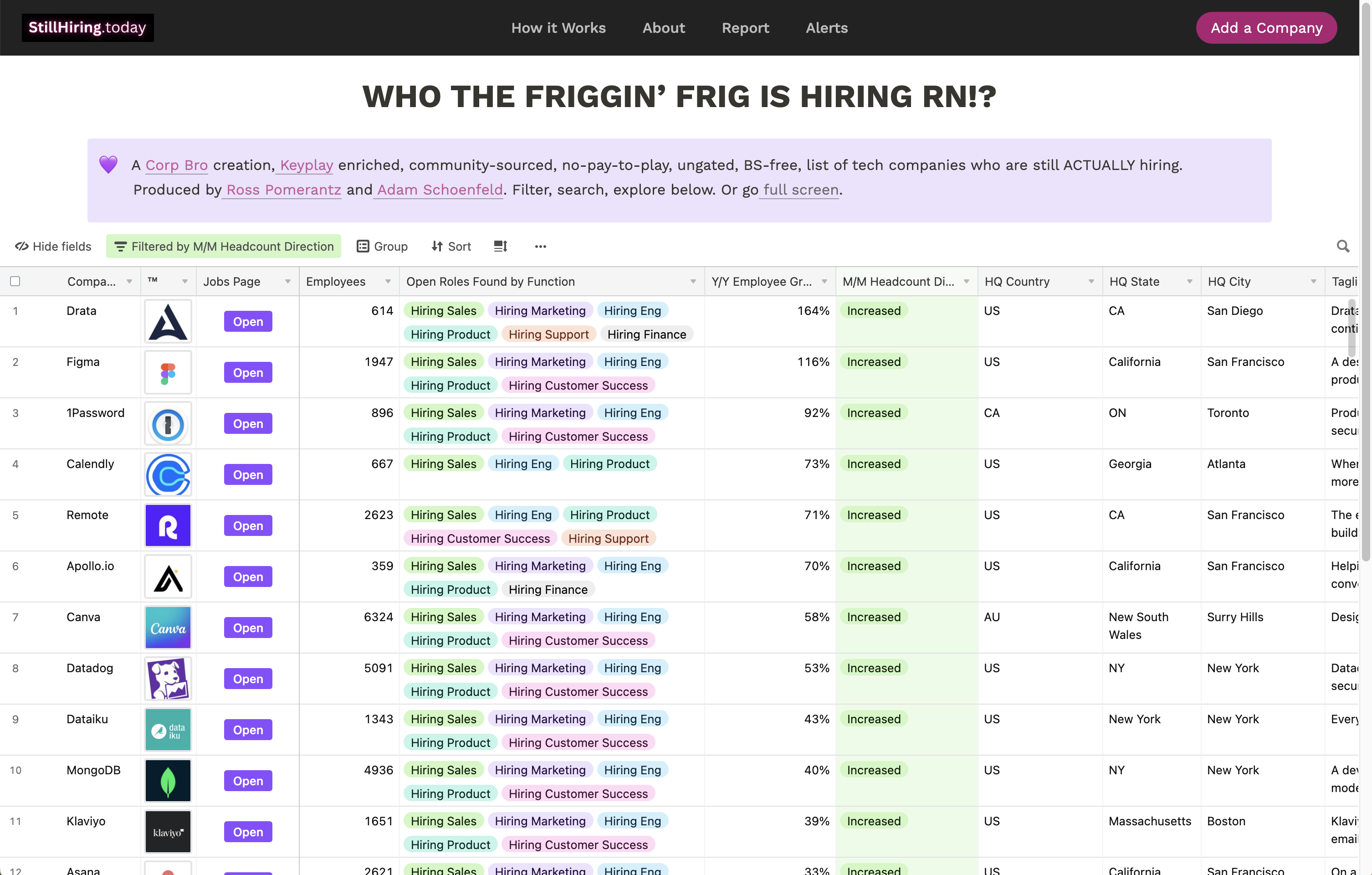Screen dimensions: 1372x875
Task: Click the Calendly logo icon
Action: click(x=168, y=475)
